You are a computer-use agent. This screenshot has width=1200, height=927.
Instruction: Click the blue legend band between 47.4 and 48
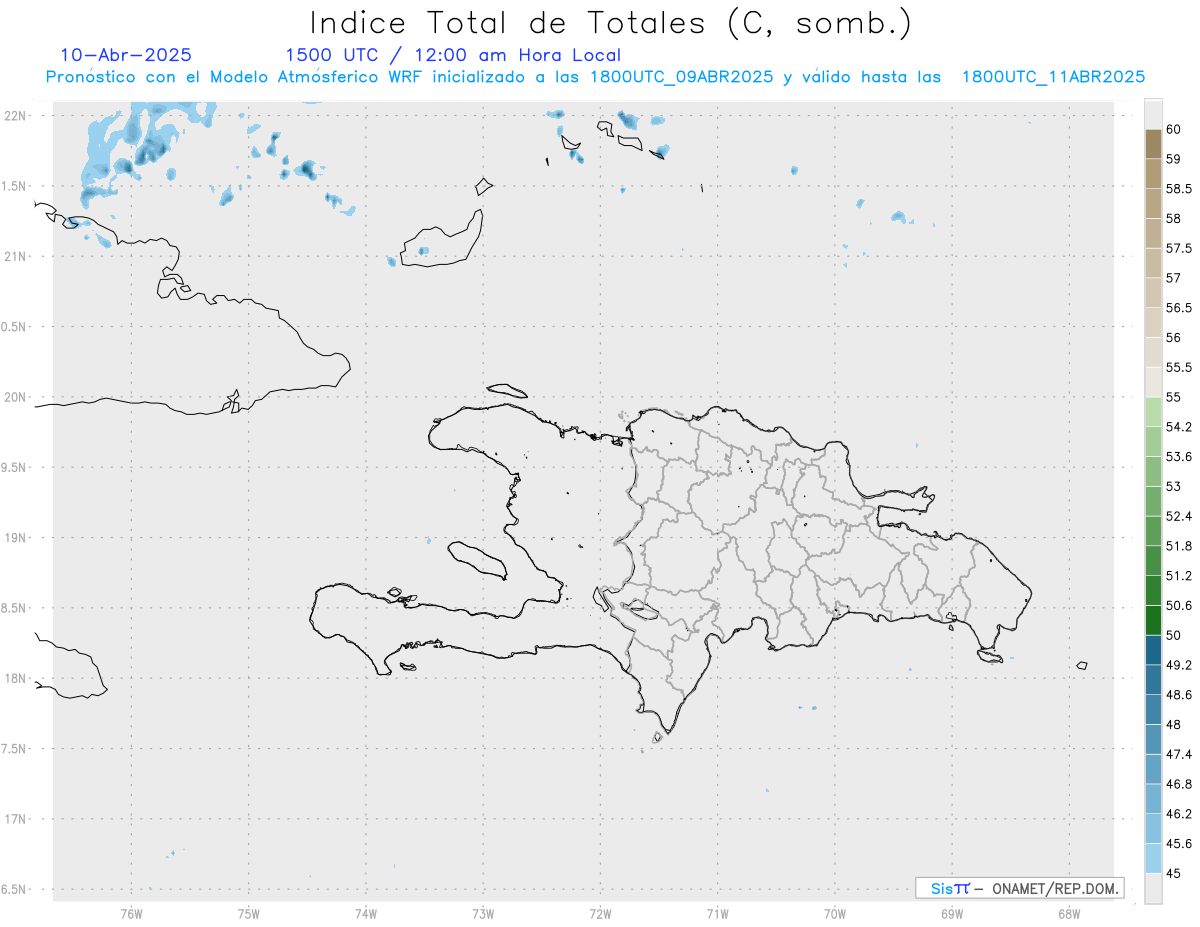point(1153,739)
